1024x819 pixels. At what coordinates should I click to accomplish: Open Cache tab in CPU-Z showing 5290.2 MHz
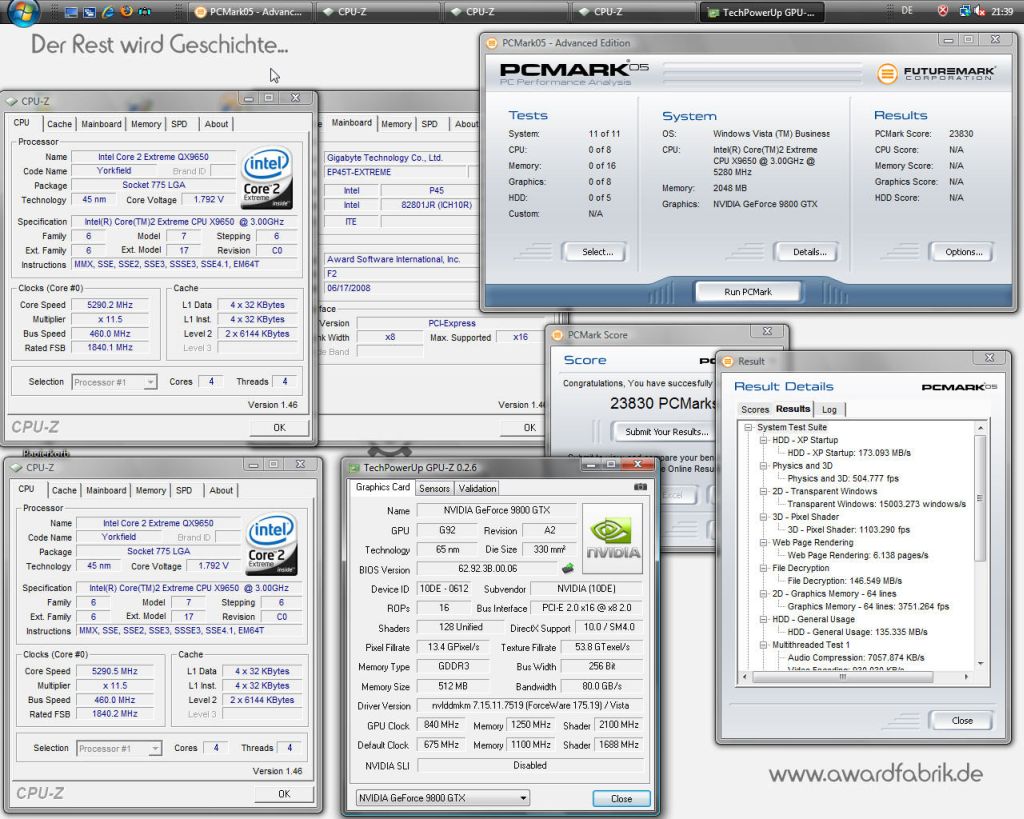pyautogui.click(x=59, y=123)
